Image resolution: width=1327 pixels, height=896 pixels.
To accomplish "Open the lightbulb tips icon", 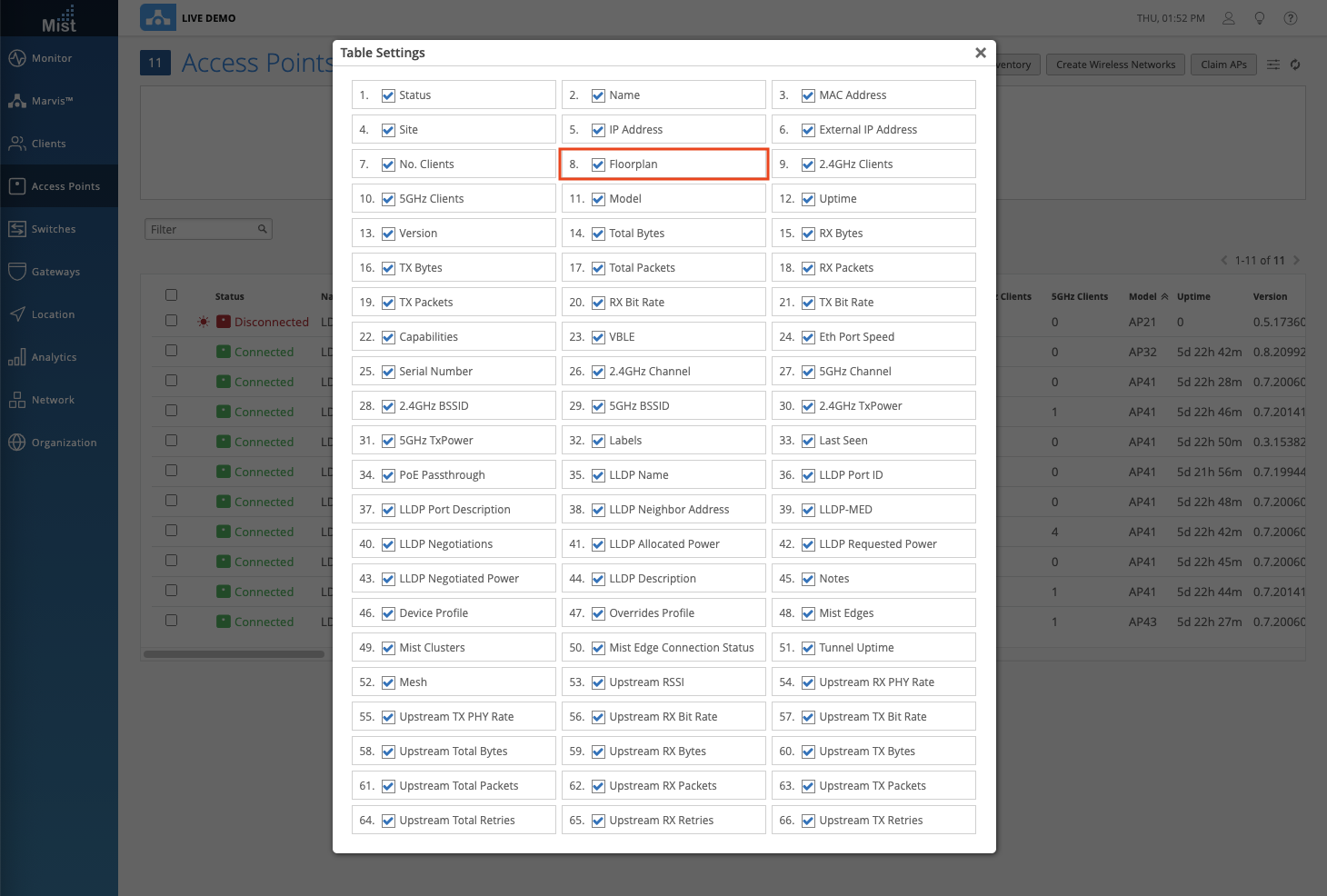I will point(1260,18).
